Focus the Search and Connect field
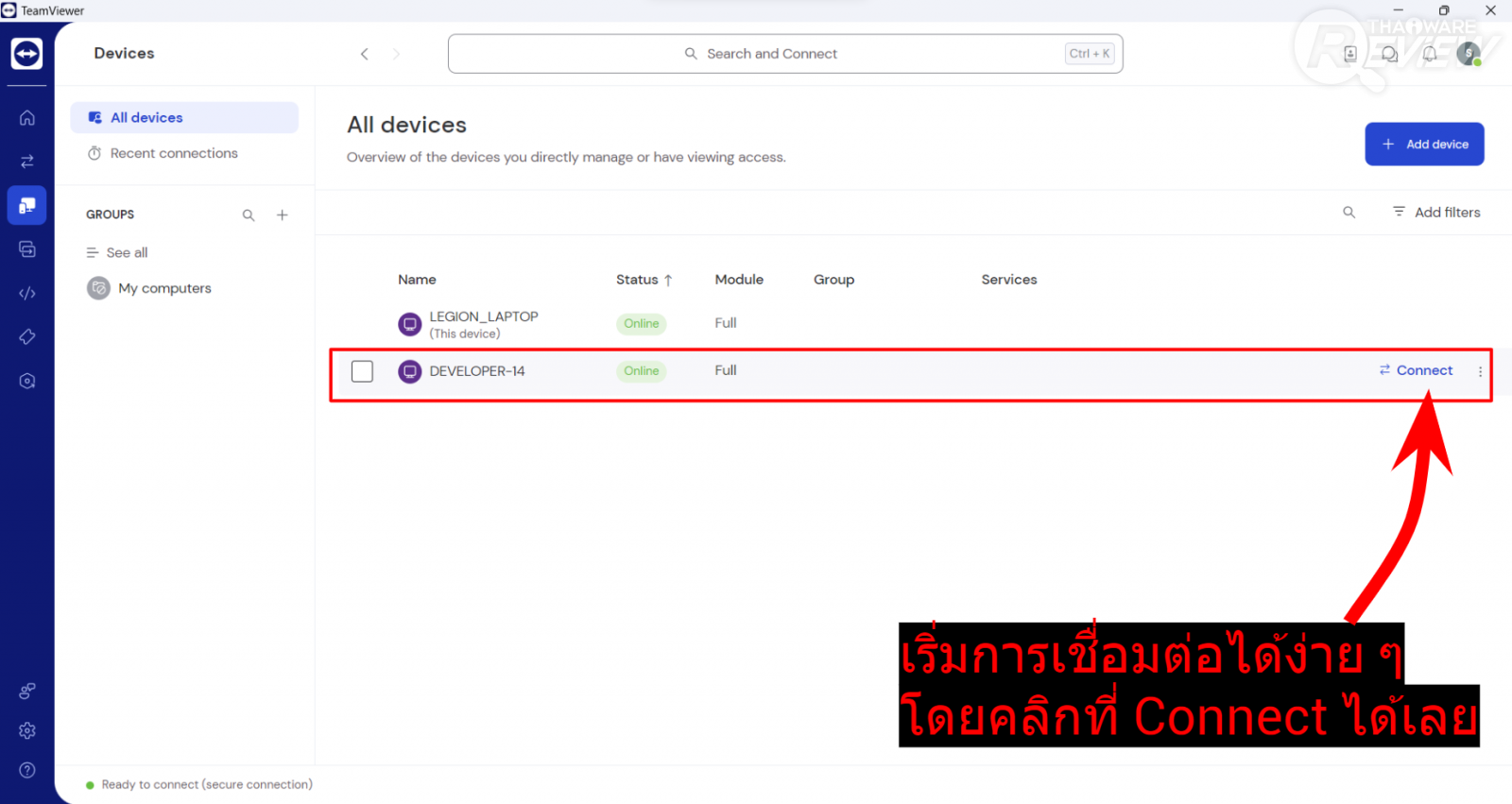This screenshot has width=1512, height=804. 785,54
